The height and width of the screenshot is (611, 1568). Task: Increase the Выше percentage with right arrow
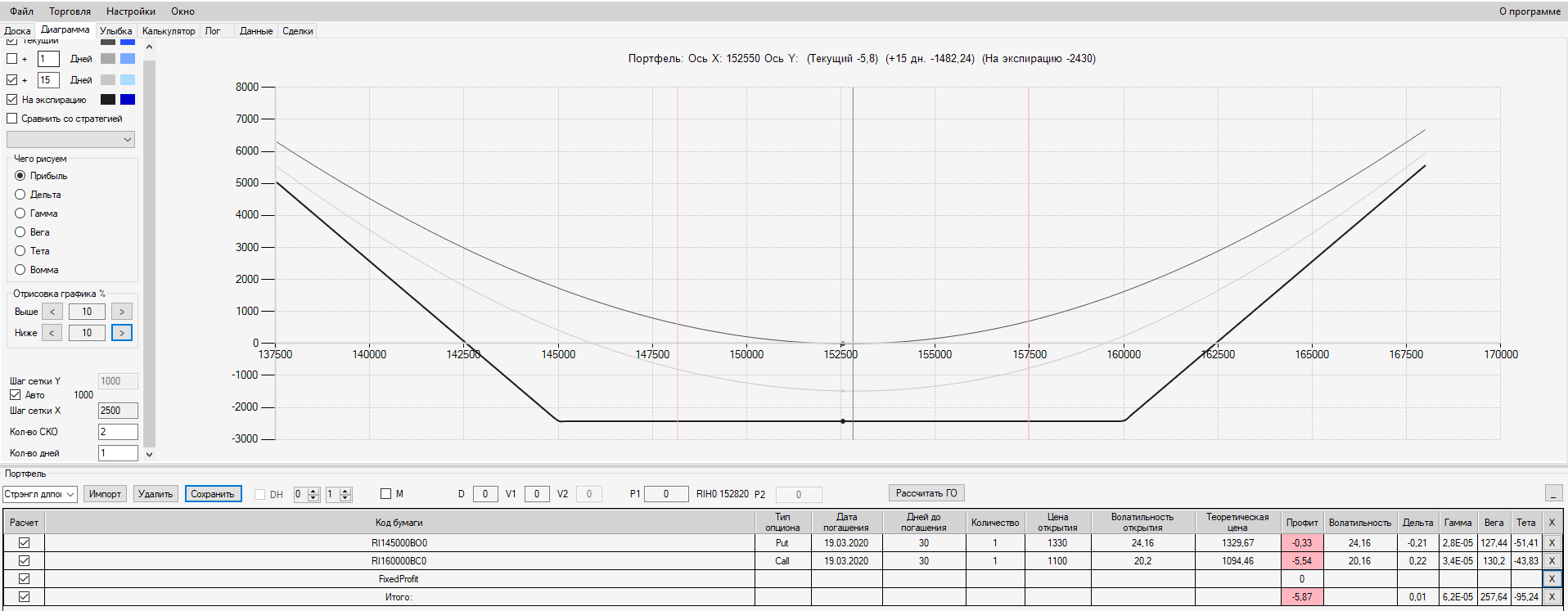(122, 312)
